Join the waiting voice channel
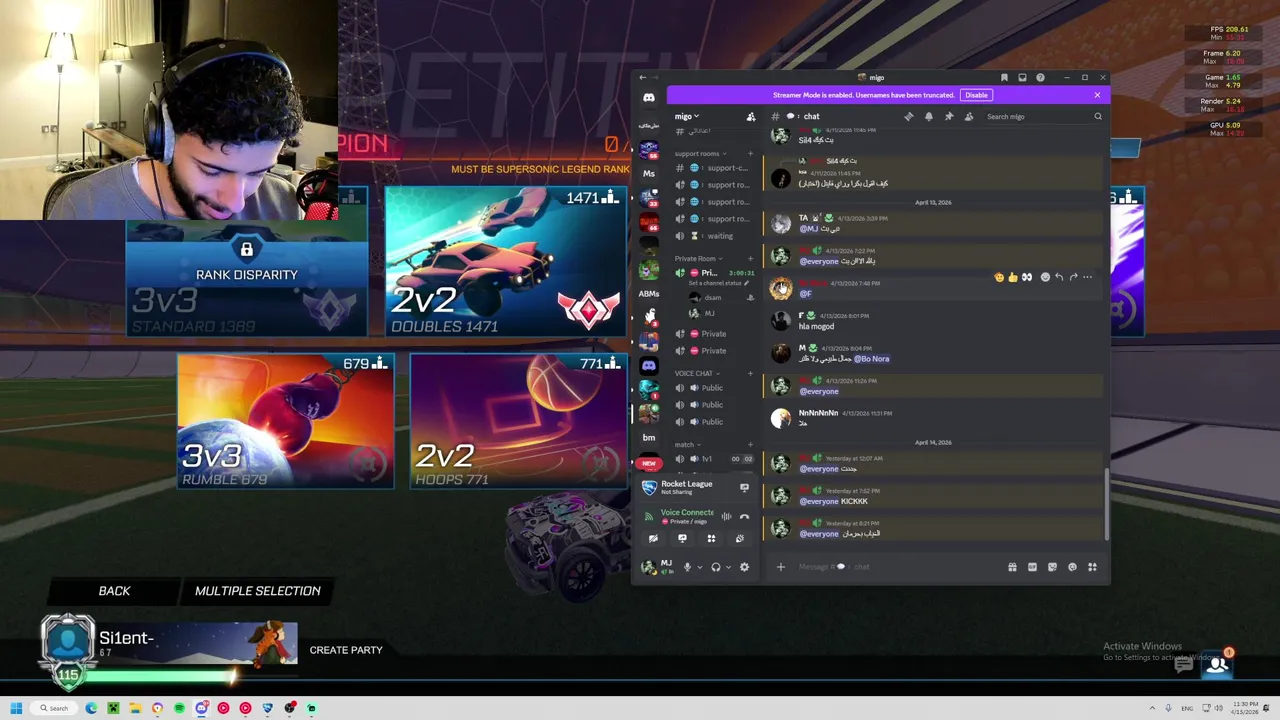The image size is (1280, 720). coord(714,236)
